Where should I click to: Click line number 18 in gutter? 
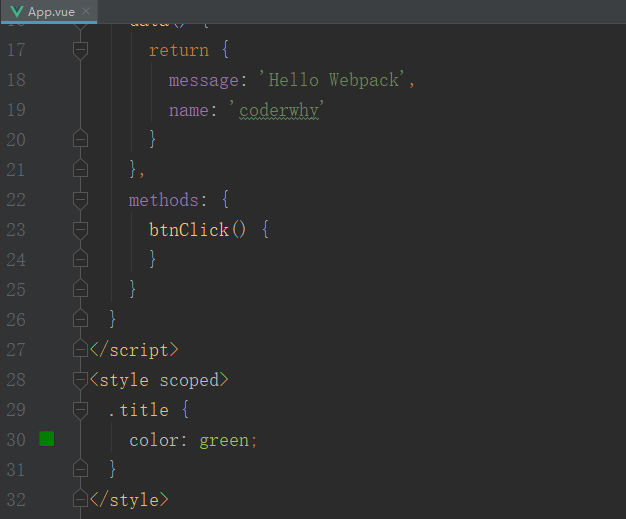16,80
